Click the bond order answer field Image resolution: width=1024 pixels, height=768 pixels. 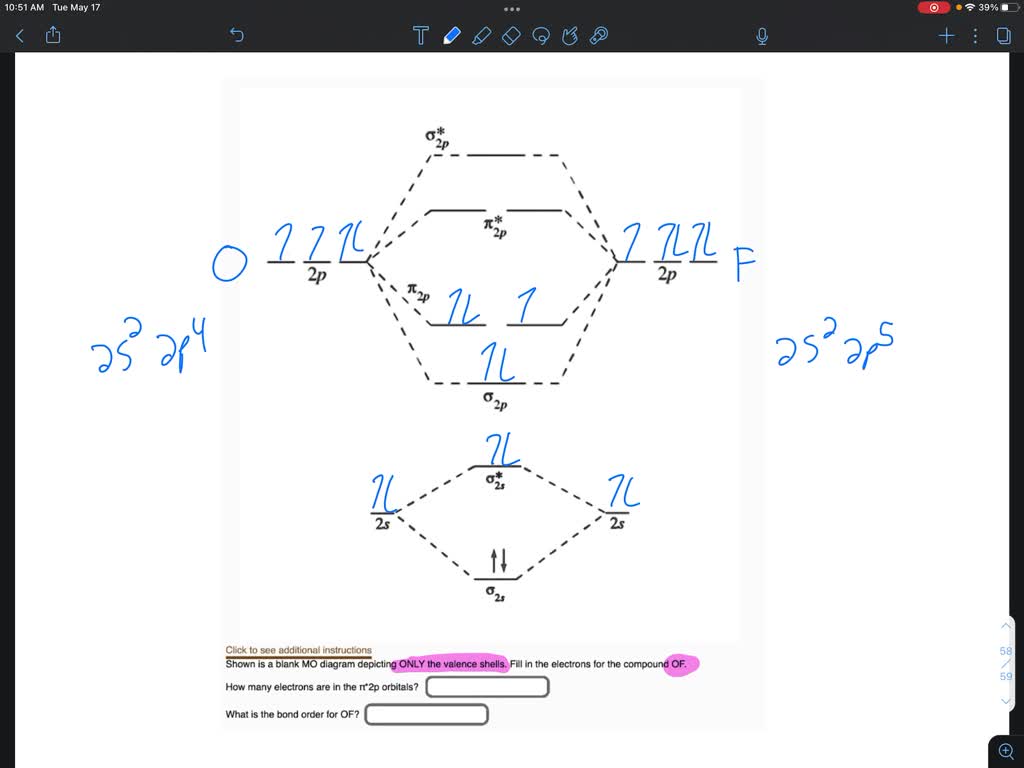[427, 714]
